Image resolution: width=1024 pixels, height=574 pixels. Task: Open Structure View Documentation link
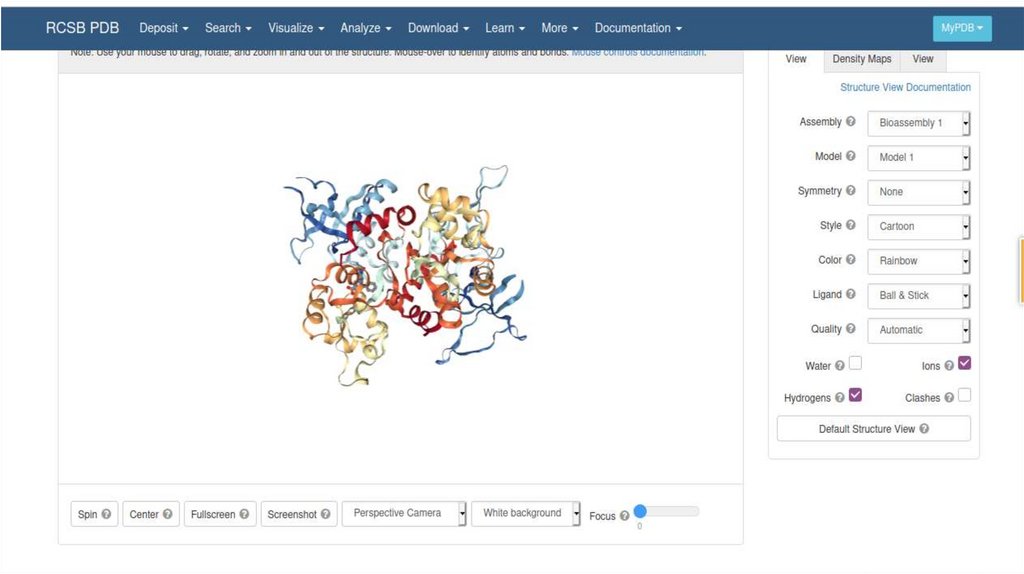tap(905, 87)
